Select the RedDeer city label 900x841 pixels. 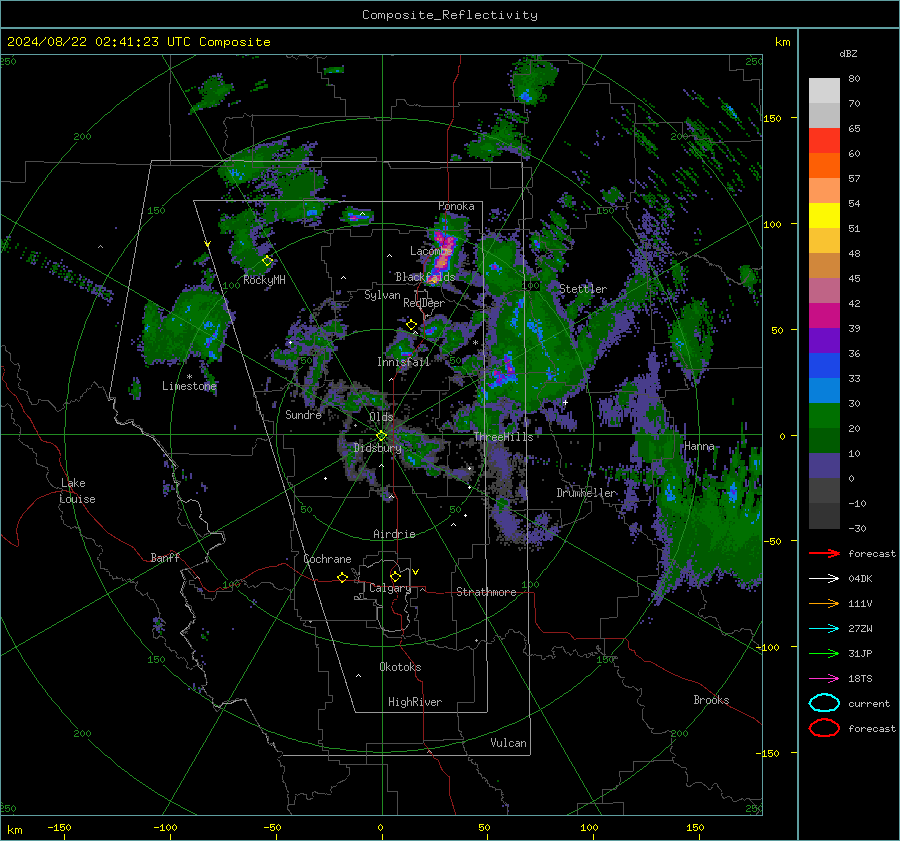(x=424, y=303)
